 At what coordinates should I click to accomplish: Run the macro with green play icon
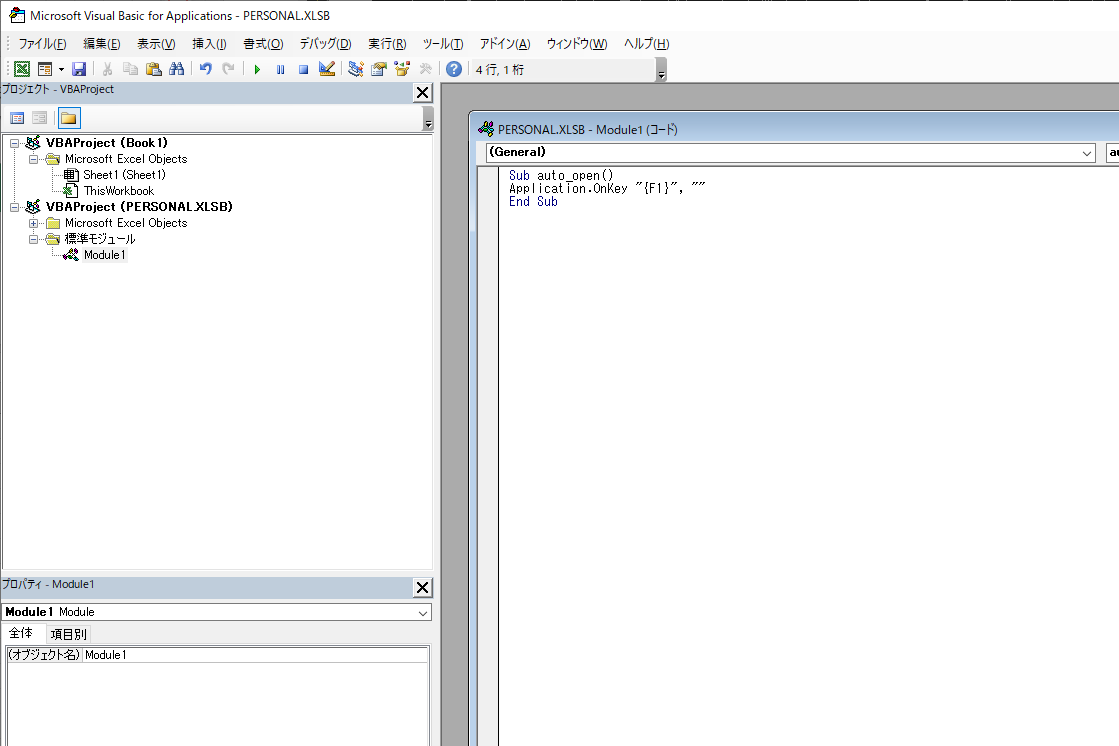click(257, 69)
